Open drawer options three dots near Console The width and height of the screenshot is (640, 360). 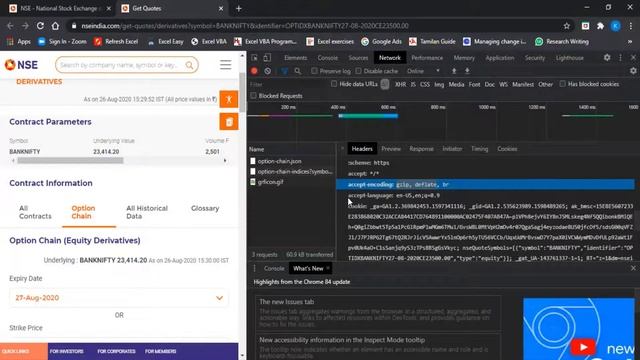255,268
